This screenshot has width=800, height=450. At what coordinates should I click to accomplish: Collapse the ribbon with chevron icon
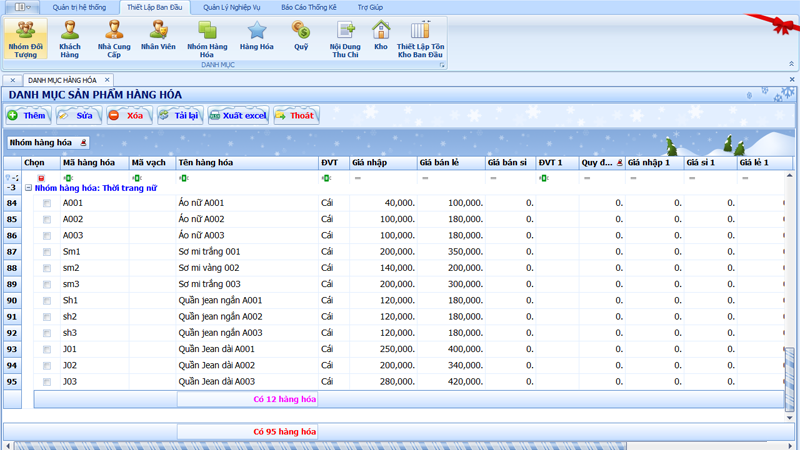point(791,64)
